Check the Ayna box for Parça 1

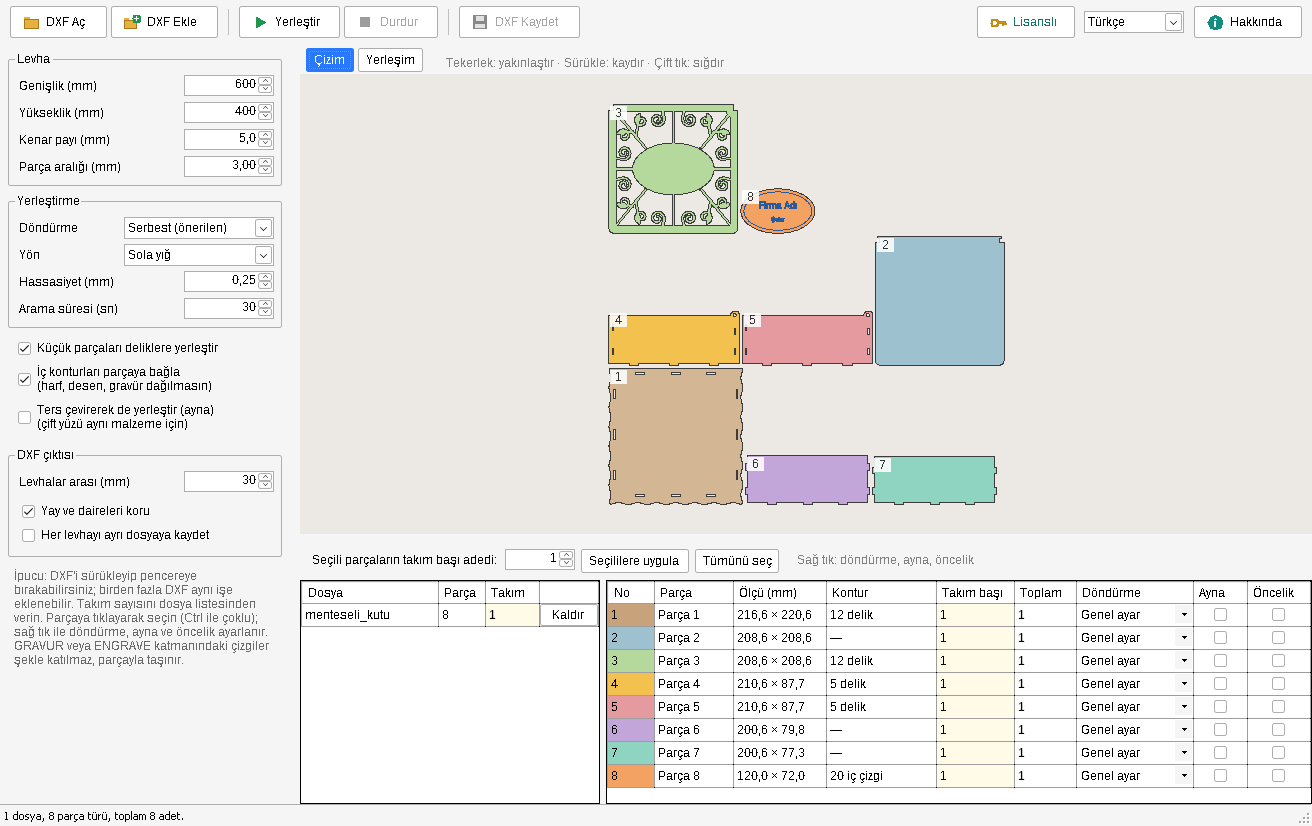point(1220,615)
